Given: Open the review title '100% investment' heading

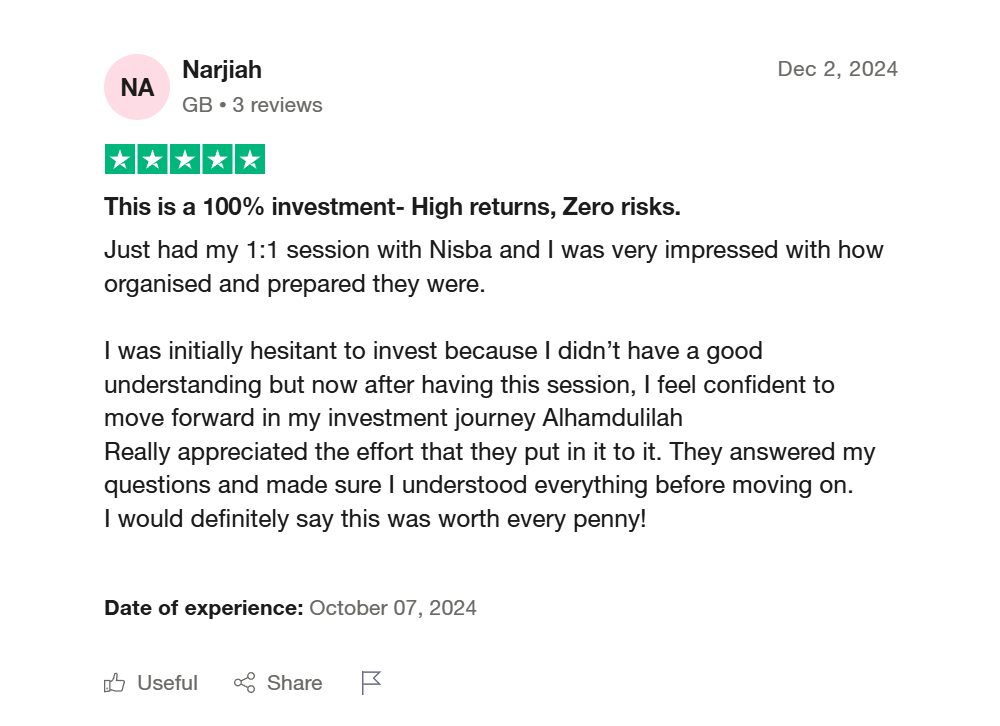Looking at the screenshot, I should click(392, 208).
